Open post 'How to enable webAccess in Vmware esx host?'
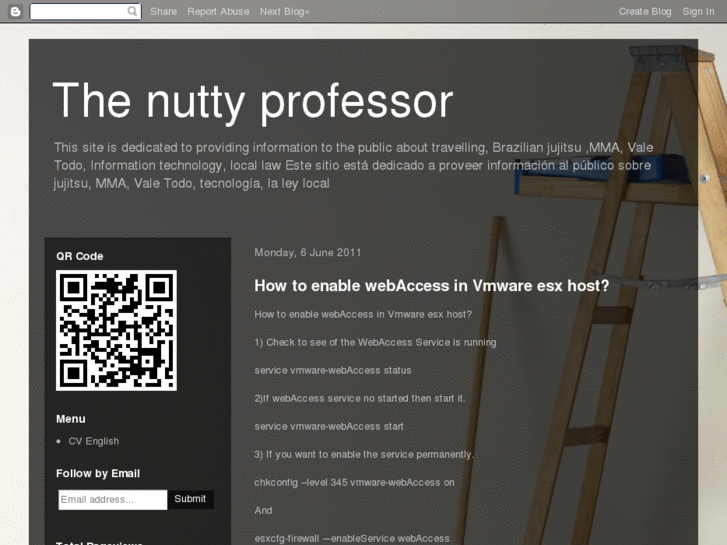This screenshot has width=727, height=545. [x=432, y=286]
